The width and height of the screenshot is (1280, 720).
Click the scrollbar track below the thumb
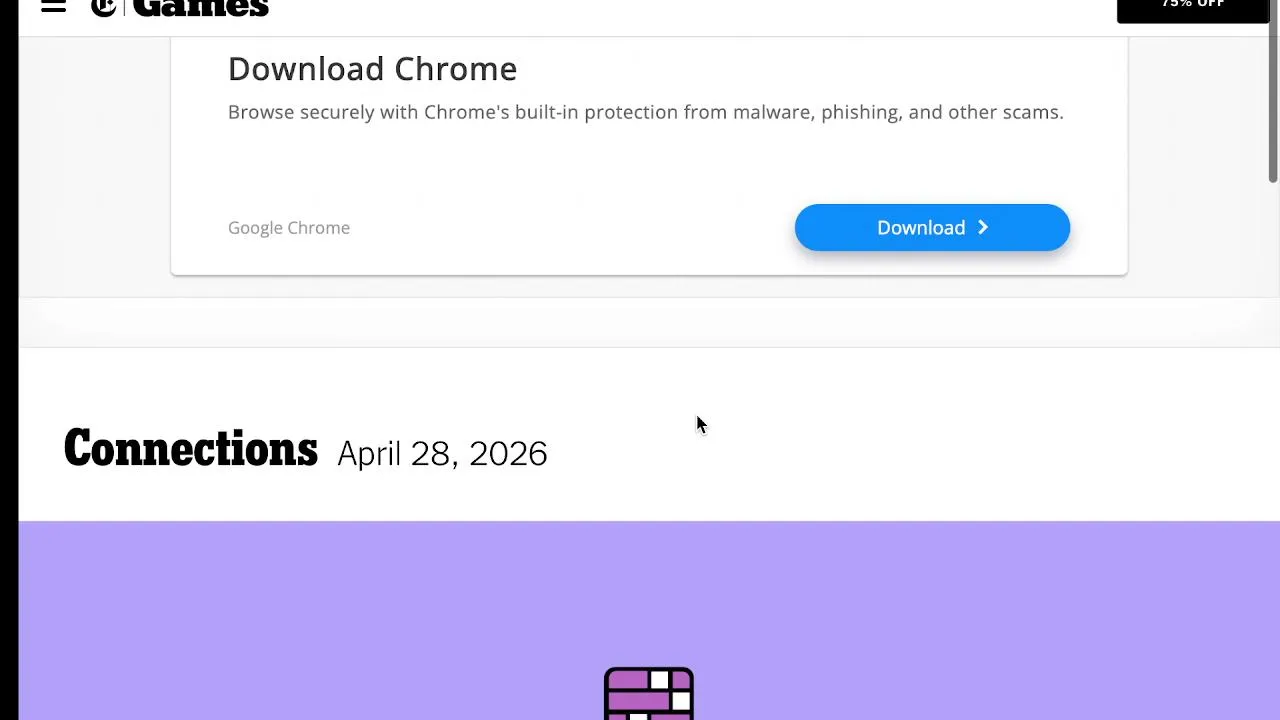[1273, 450]
